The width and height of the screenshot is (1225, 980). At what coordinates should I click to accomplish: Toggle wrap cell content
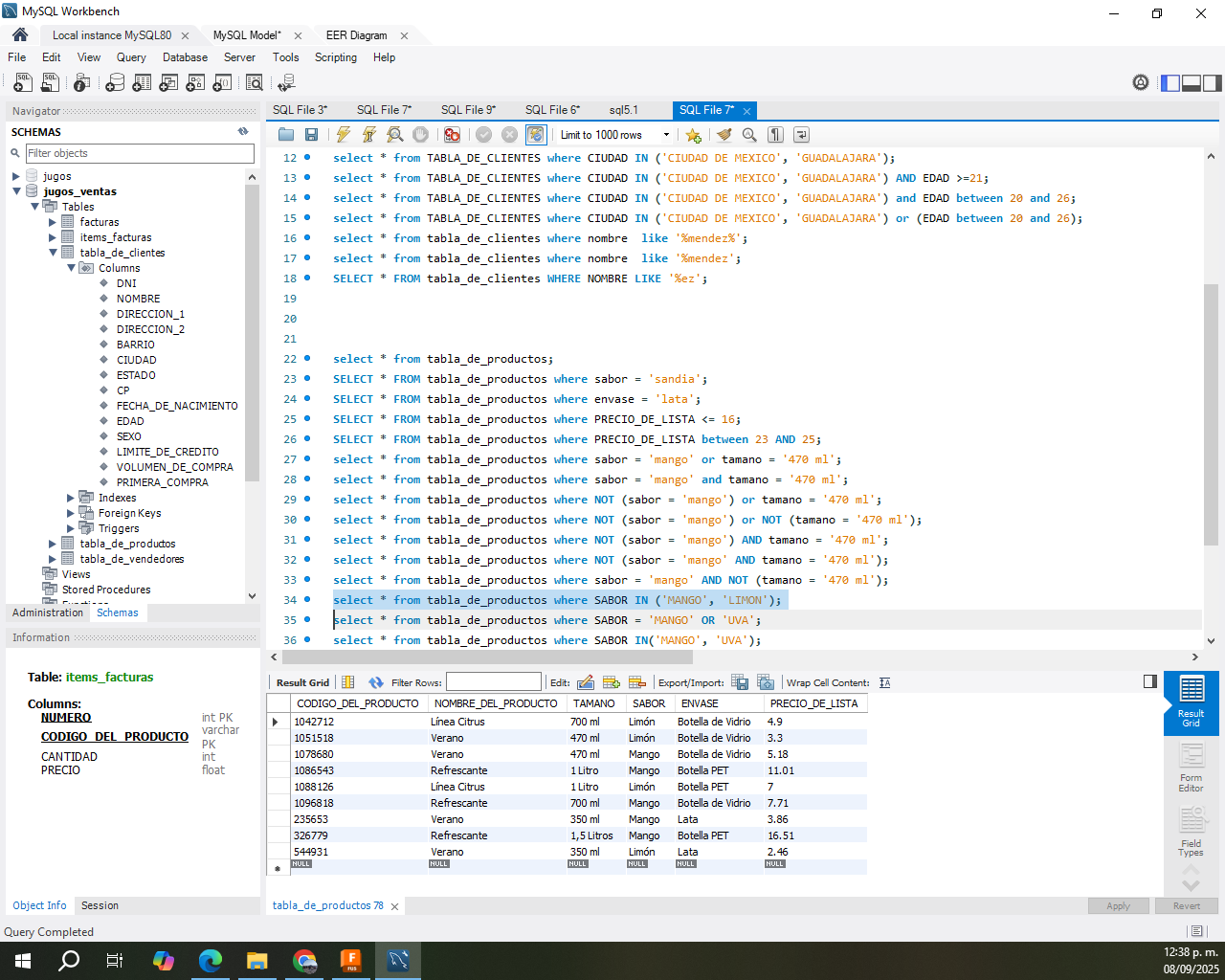[x=885, y=682]
